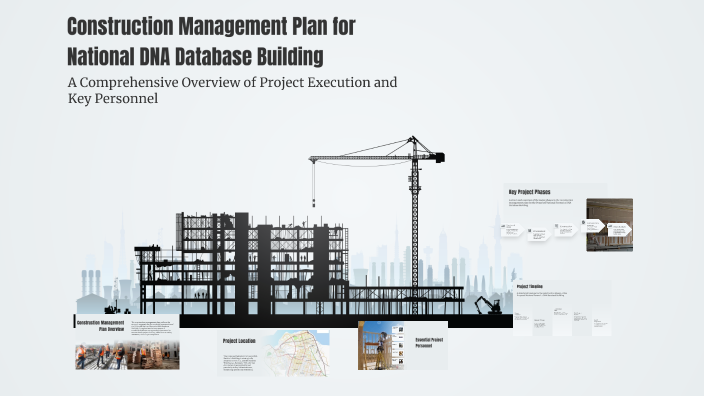Open the Project Timeline slide

pos(562,308)
